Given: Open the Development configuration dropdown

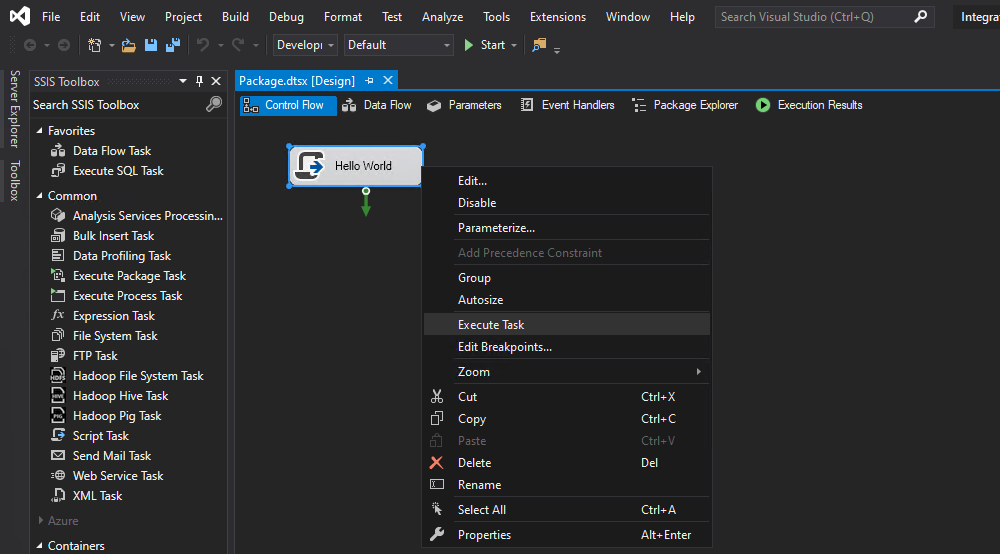Looking at the screenshot, I should click(x=305, y=45).
